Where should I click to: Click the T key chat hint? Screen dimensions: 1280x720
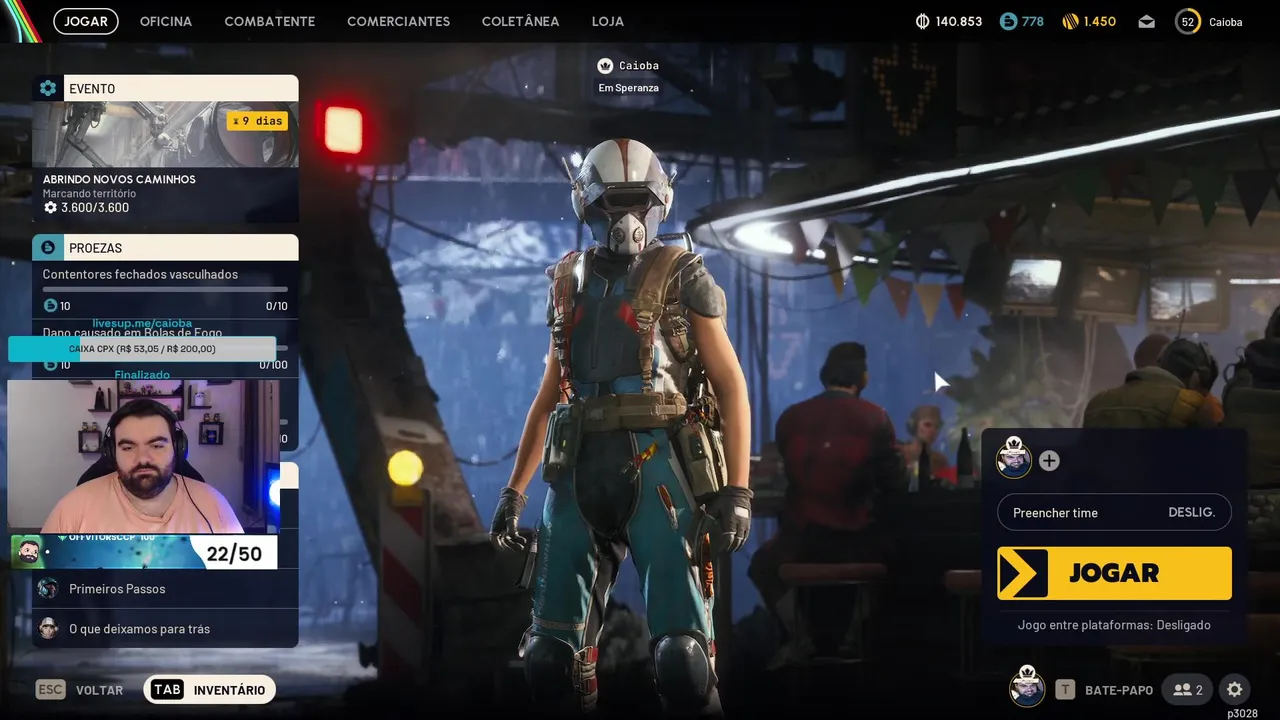point(1066,690)
